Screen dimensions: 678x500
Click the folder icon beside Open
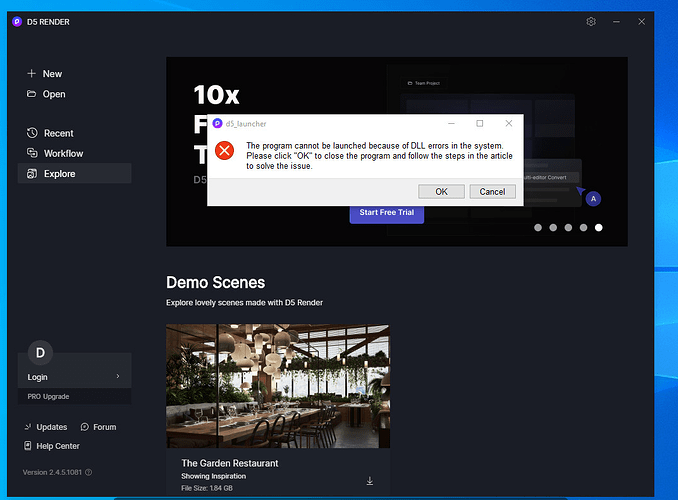32,93
